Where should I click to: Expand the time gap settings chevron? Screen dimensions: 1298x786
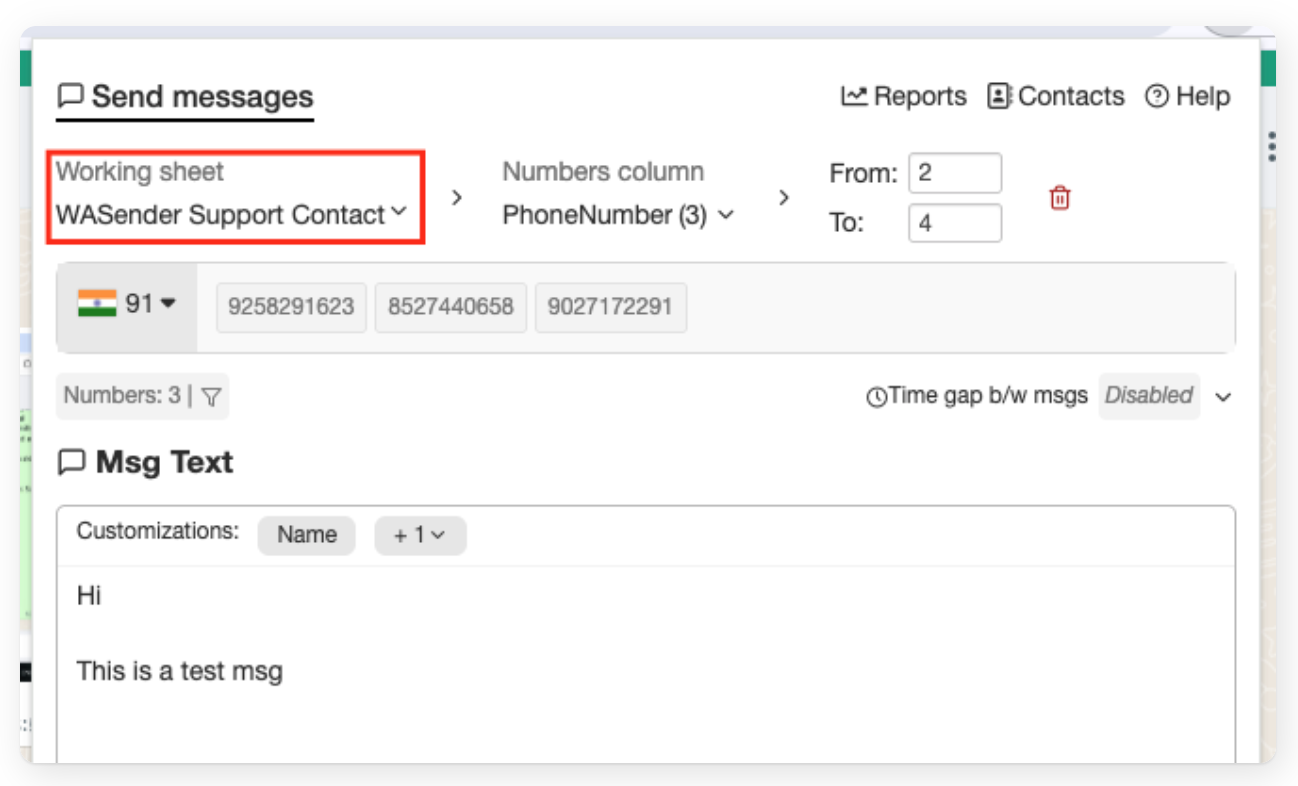1222,397
